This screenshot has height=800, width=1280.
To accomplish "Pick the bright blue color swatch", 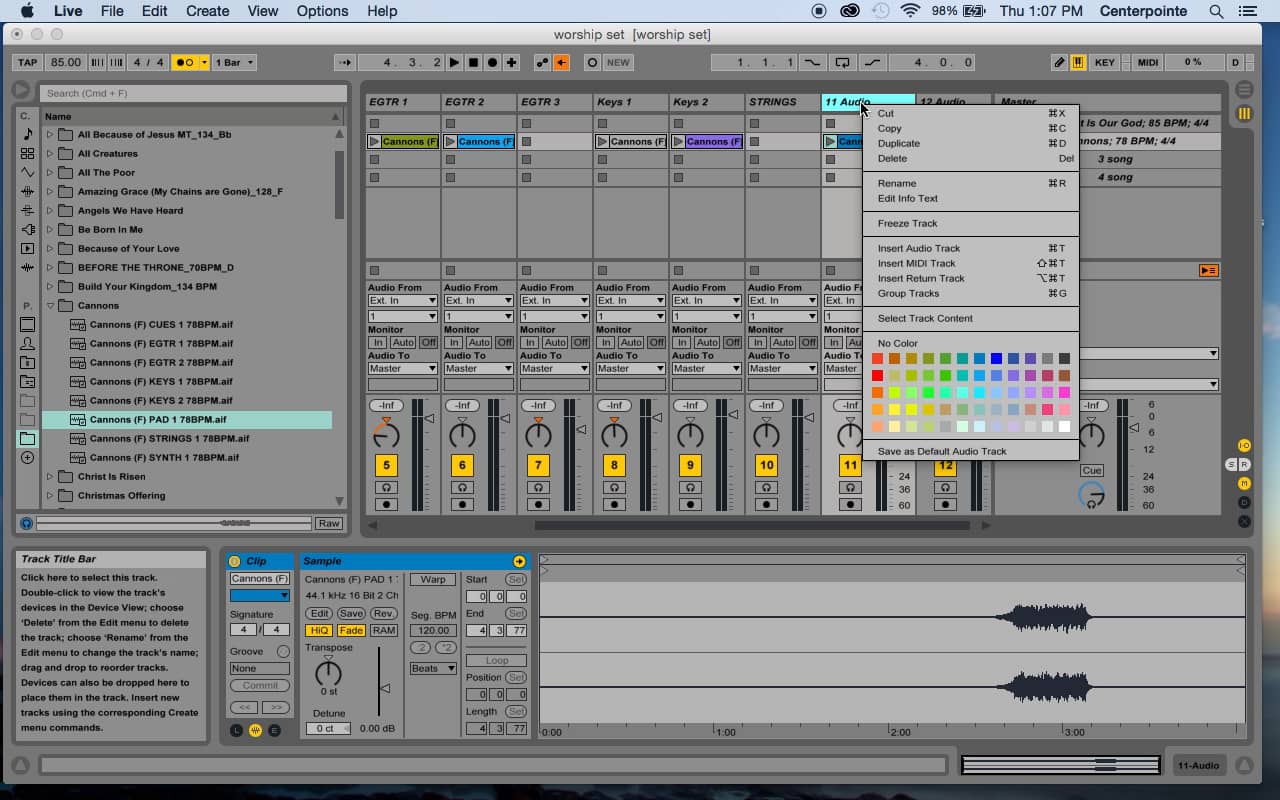I will coord(996,359).
